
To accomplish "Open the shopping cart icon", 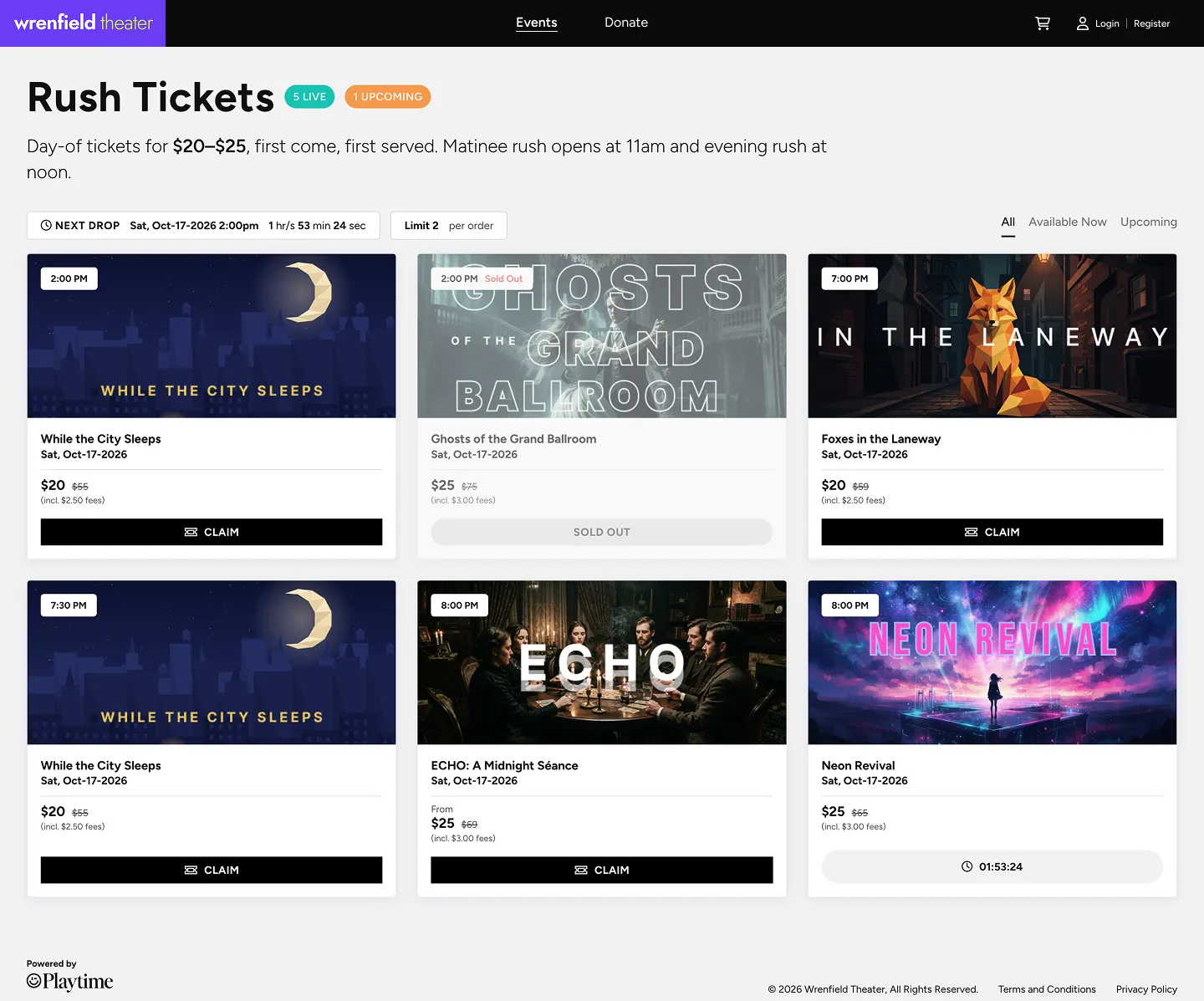I will (x=1043, y=23).
